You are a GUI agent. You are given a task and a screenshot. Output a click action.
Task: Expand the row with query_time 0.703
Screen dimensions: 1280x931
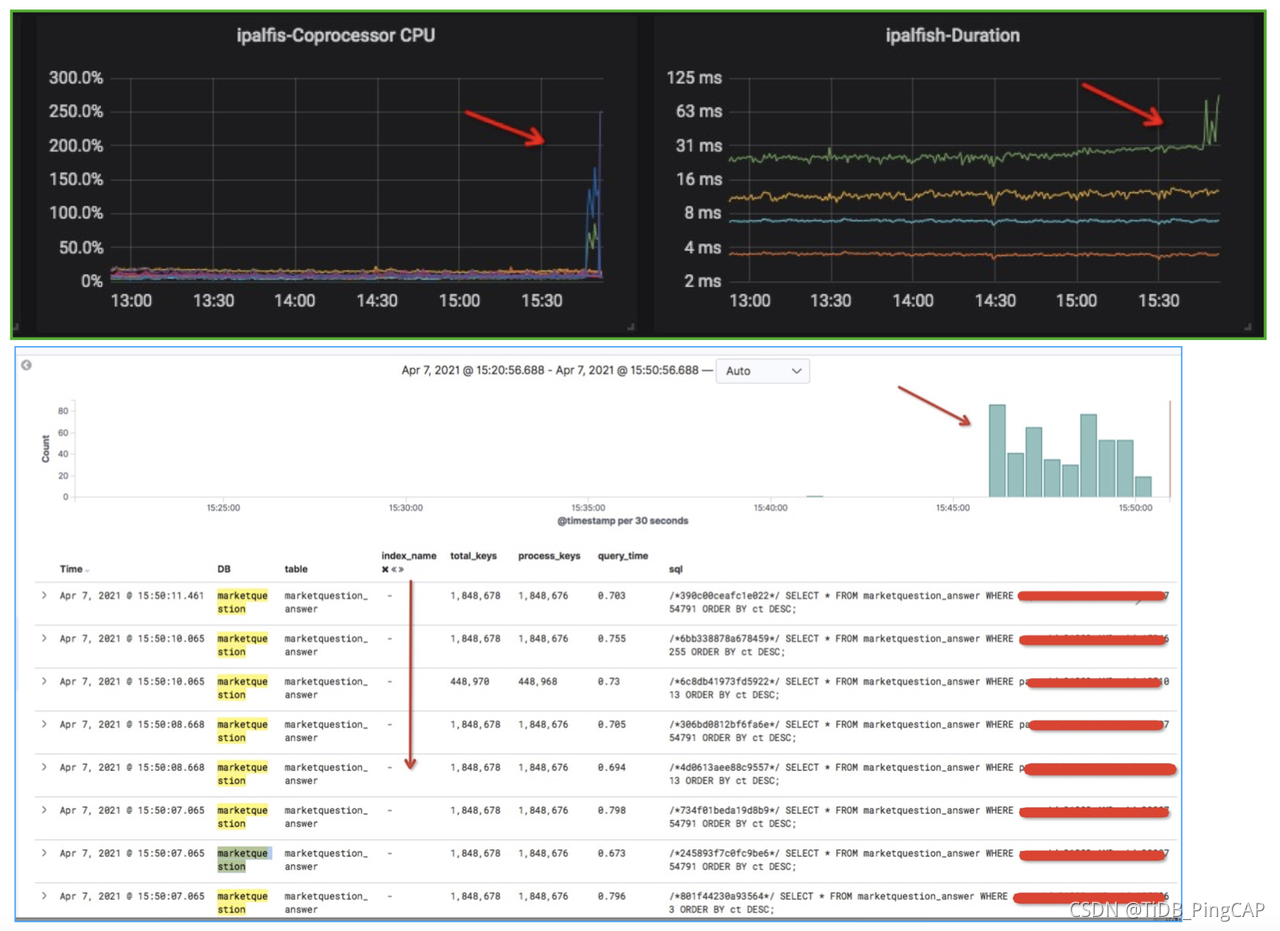(x=44, y=596)
